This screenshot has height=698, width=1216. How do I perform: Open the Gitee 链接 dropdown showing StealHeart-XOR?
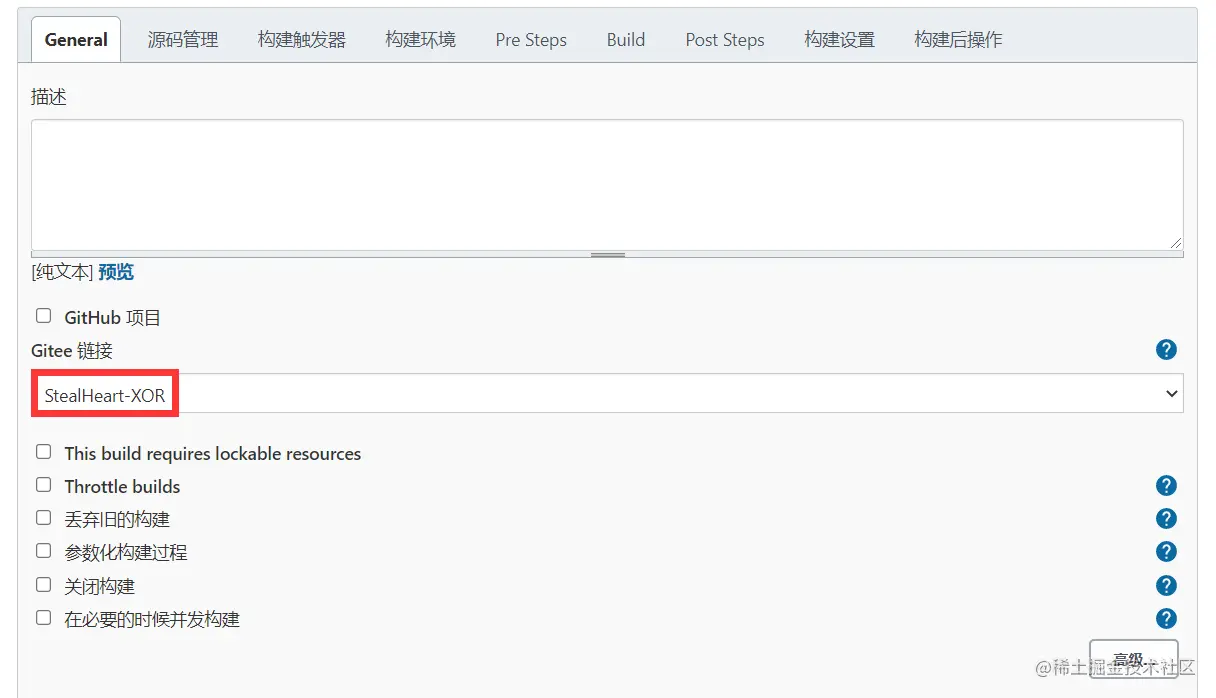coord(607,394)
